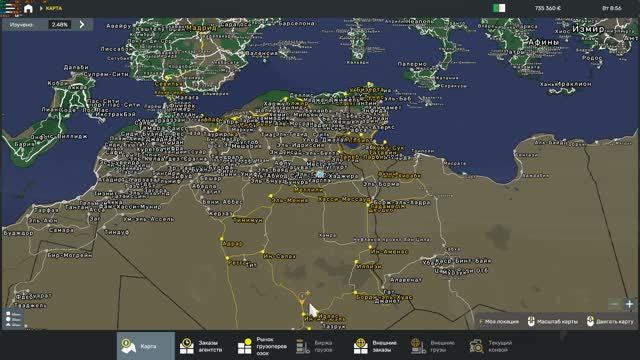Click the Палермо city label
Screen dimensions: 640x360
tap(412, 64)
